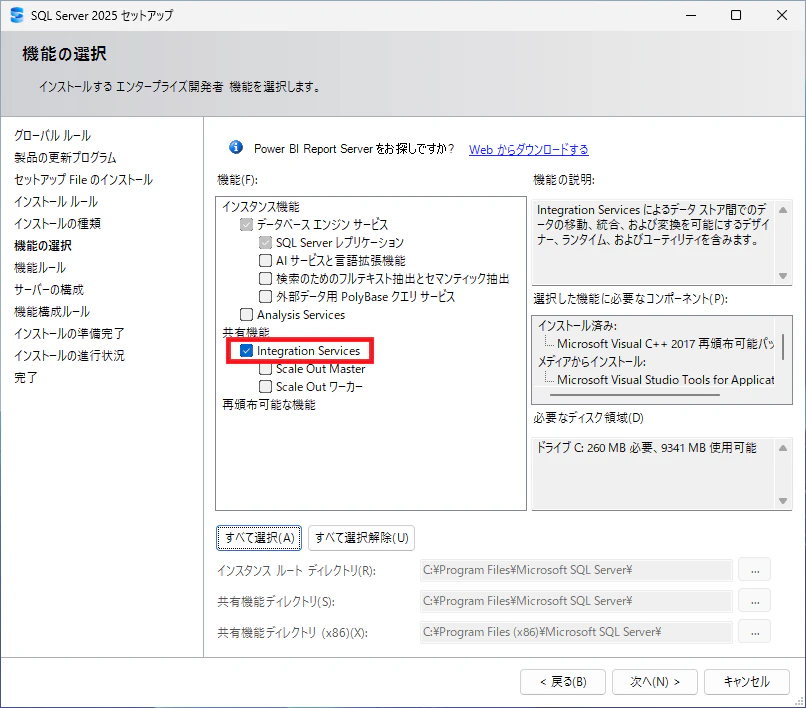Select 機能ルール step in sidebar
Screen dimensions: 806x708
click(40, 268)
